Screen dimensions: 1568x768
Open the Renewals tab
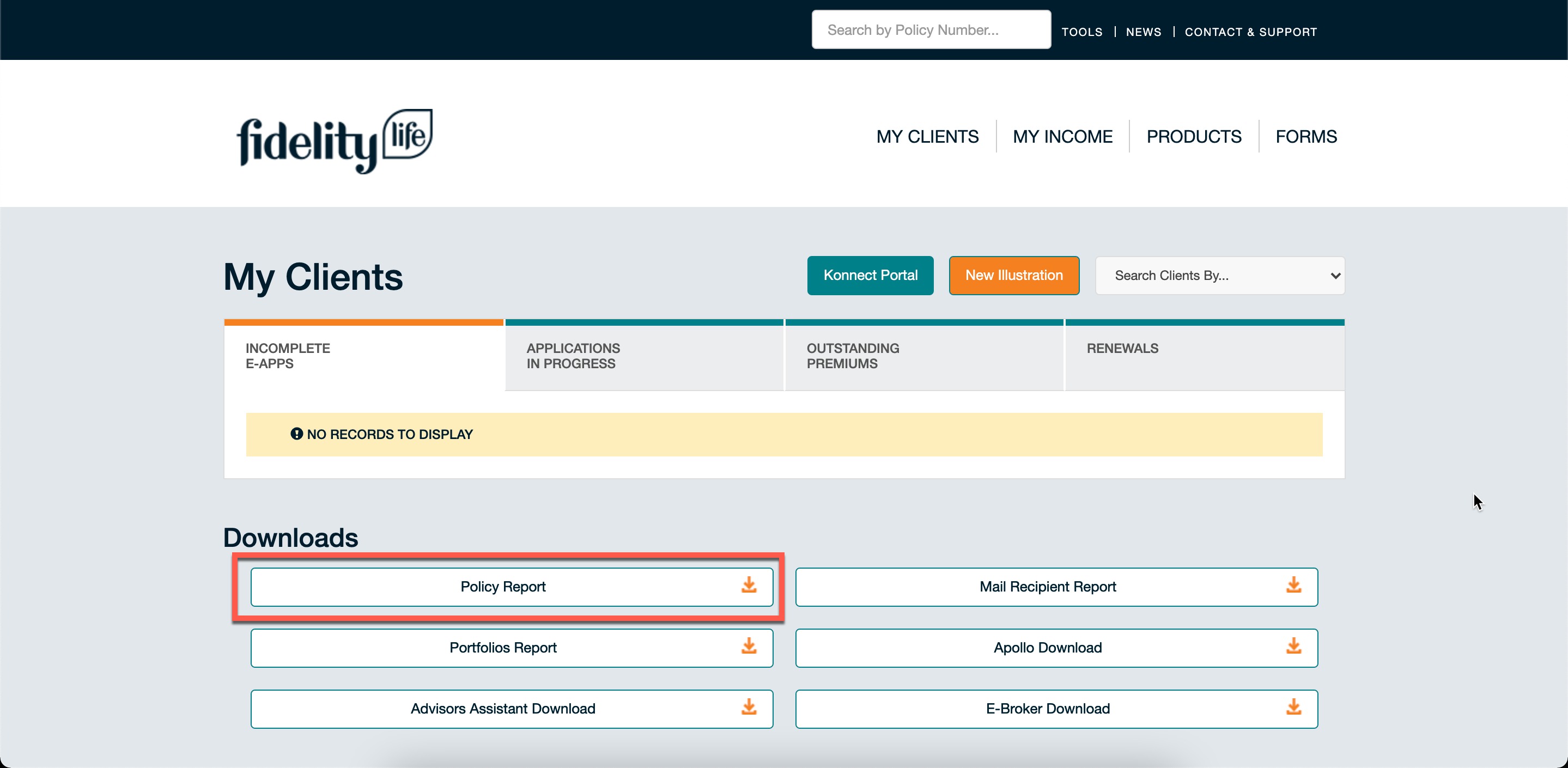pos(1204,356)
